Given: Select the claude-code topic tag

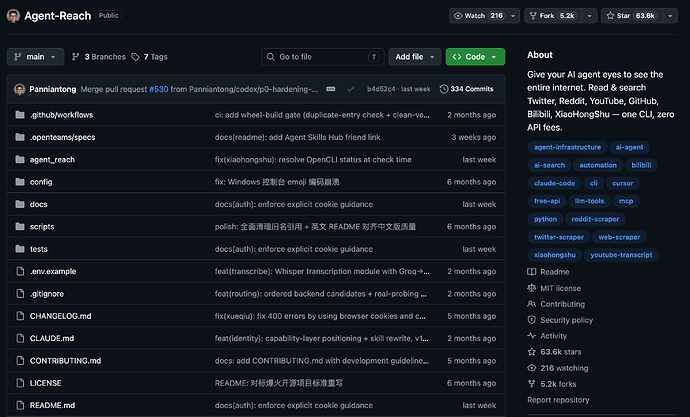Looking at the screenshot, I should click(x=554, y=183).
